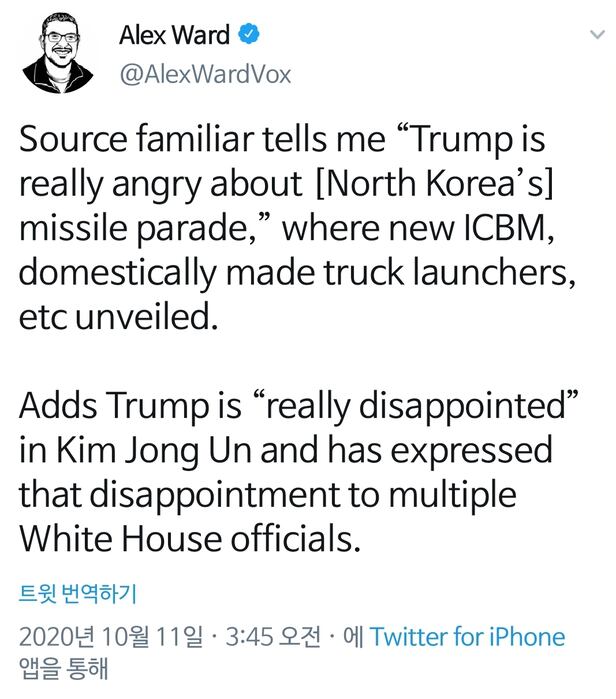
Task: Click the "etc unveiled." line
Action: 119,317
